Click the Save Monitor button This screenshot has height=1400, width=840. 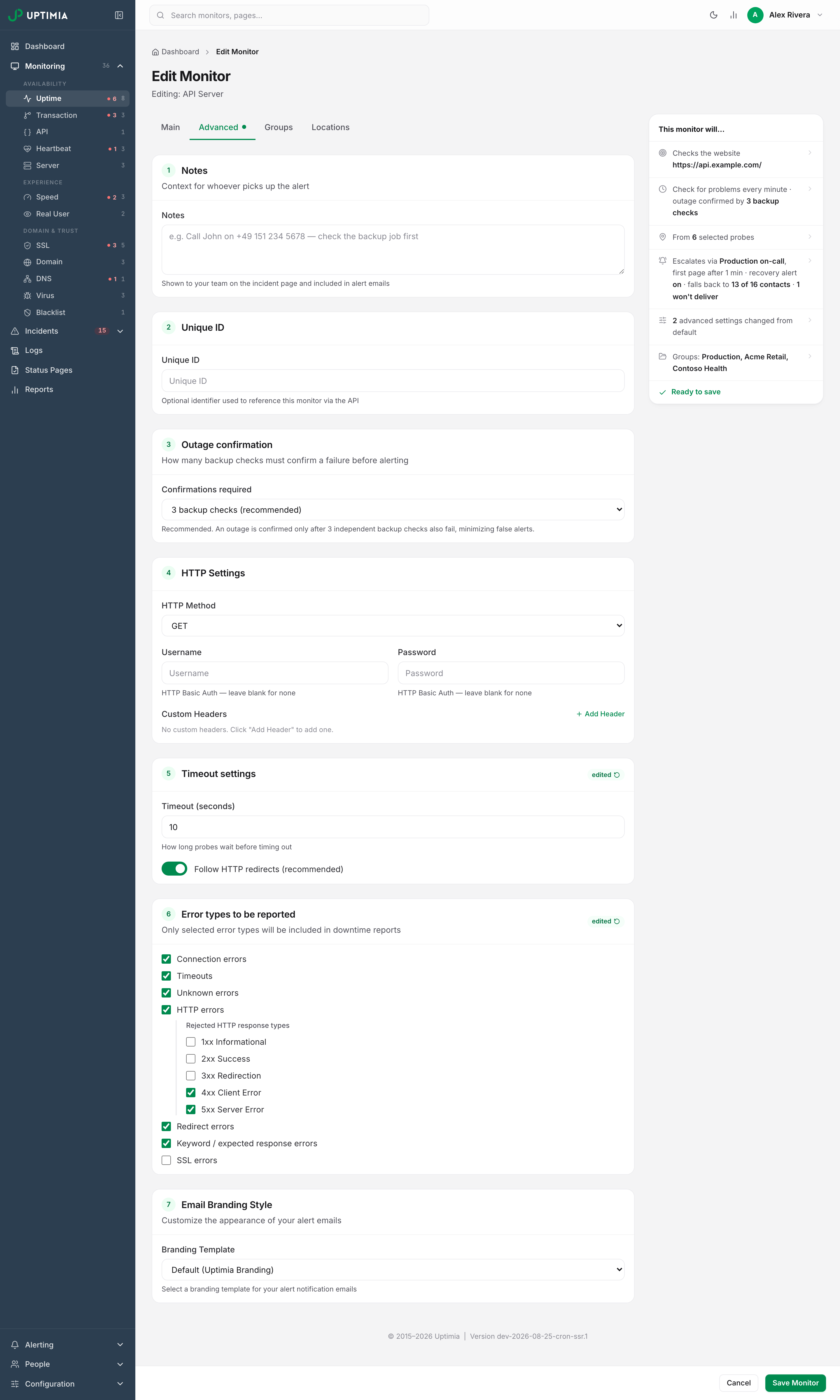(795, 1382)
